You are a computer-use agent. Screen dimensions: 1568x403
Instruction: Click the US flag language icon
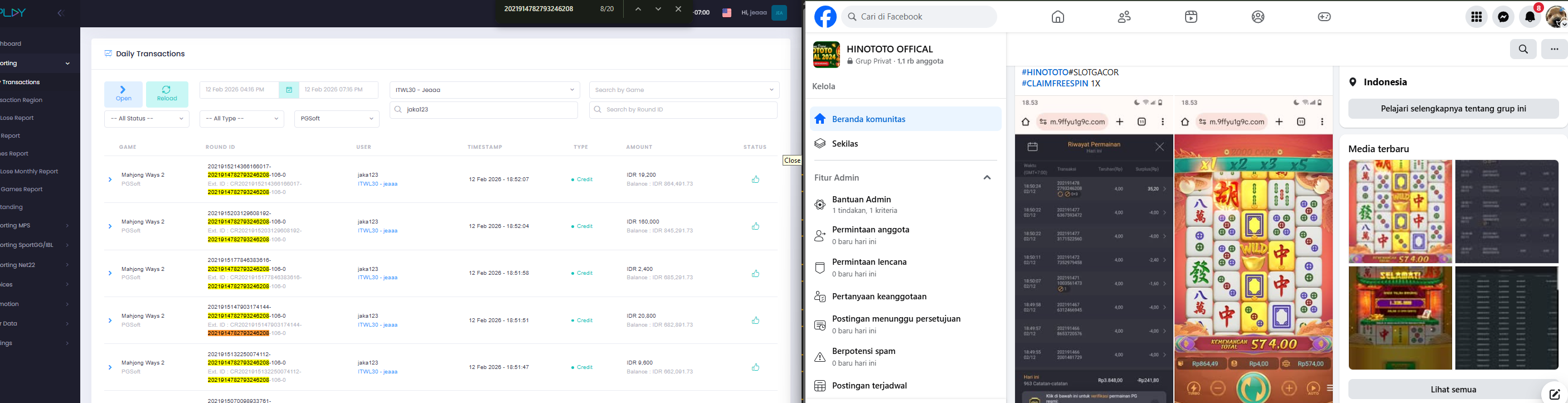click(727, 13)
